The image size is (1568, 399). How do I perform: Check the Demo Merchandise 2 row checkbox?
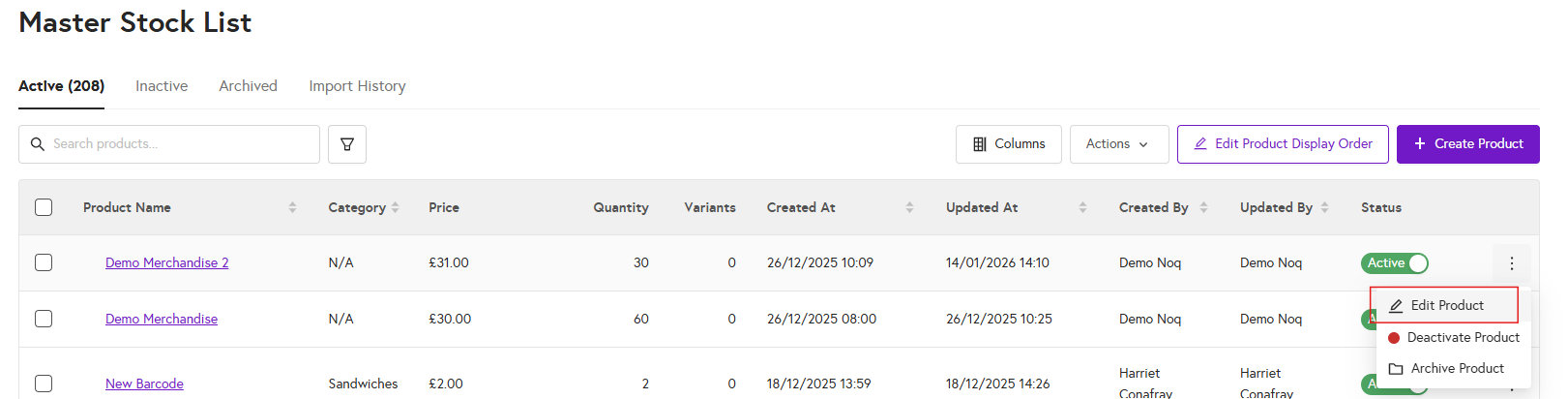pos(44,262)
